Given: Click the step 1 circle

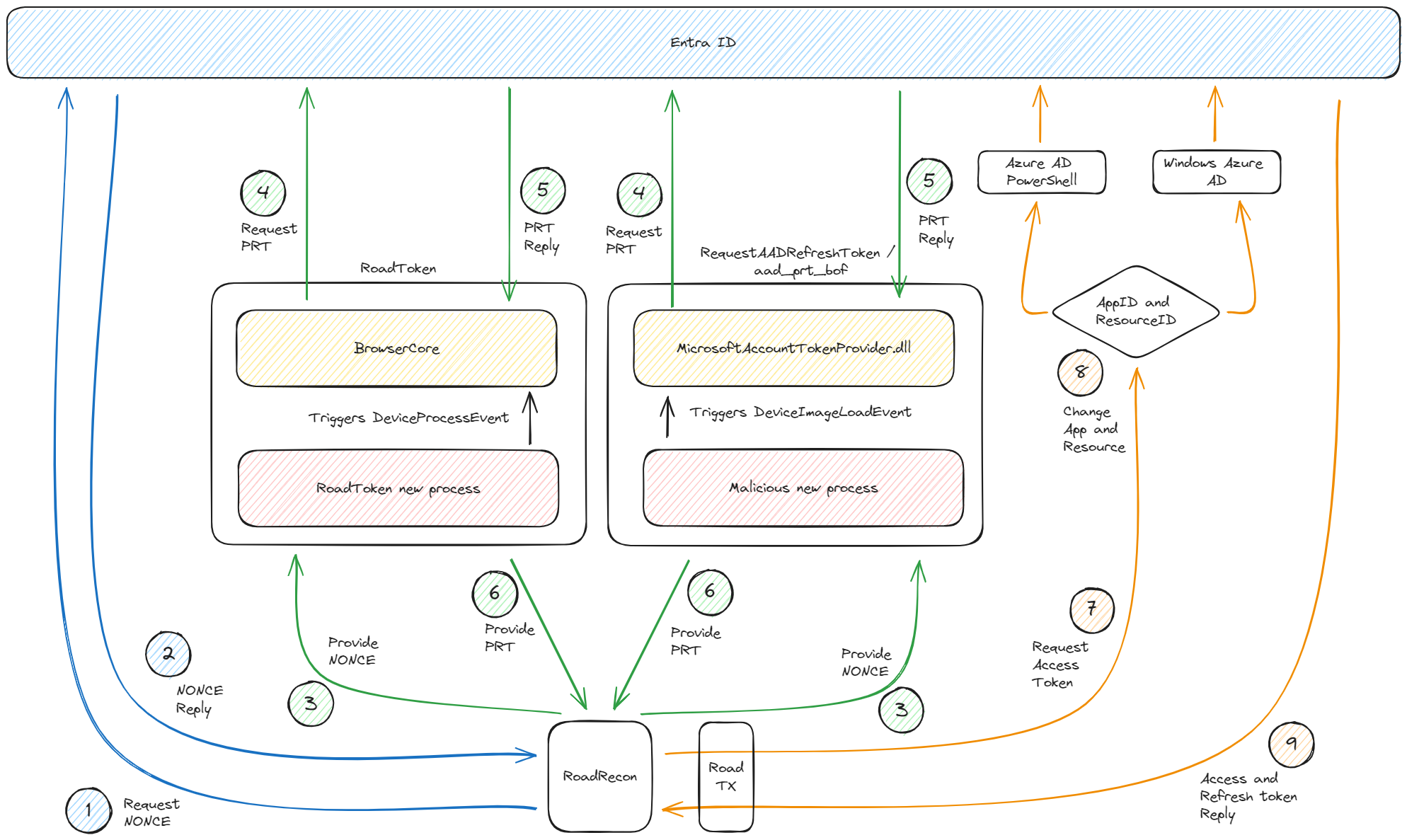Looking at the screenshot, I should pos(88,810).
